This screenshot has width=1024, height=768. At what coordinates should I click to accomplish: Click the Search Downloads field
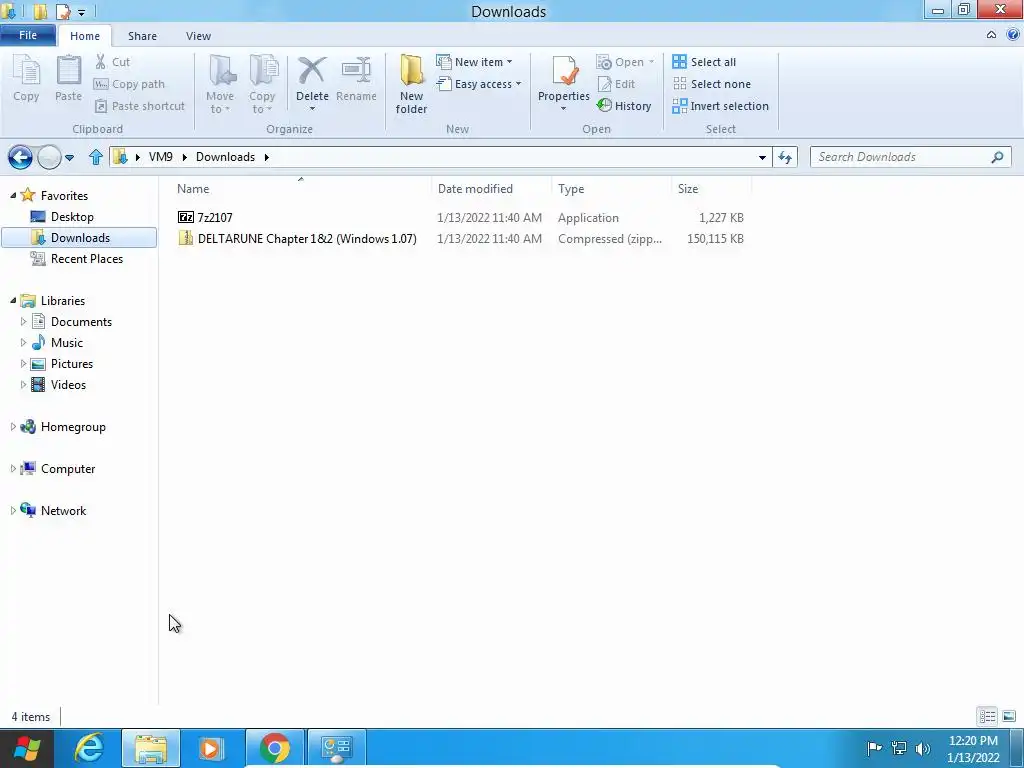[910, 157]
